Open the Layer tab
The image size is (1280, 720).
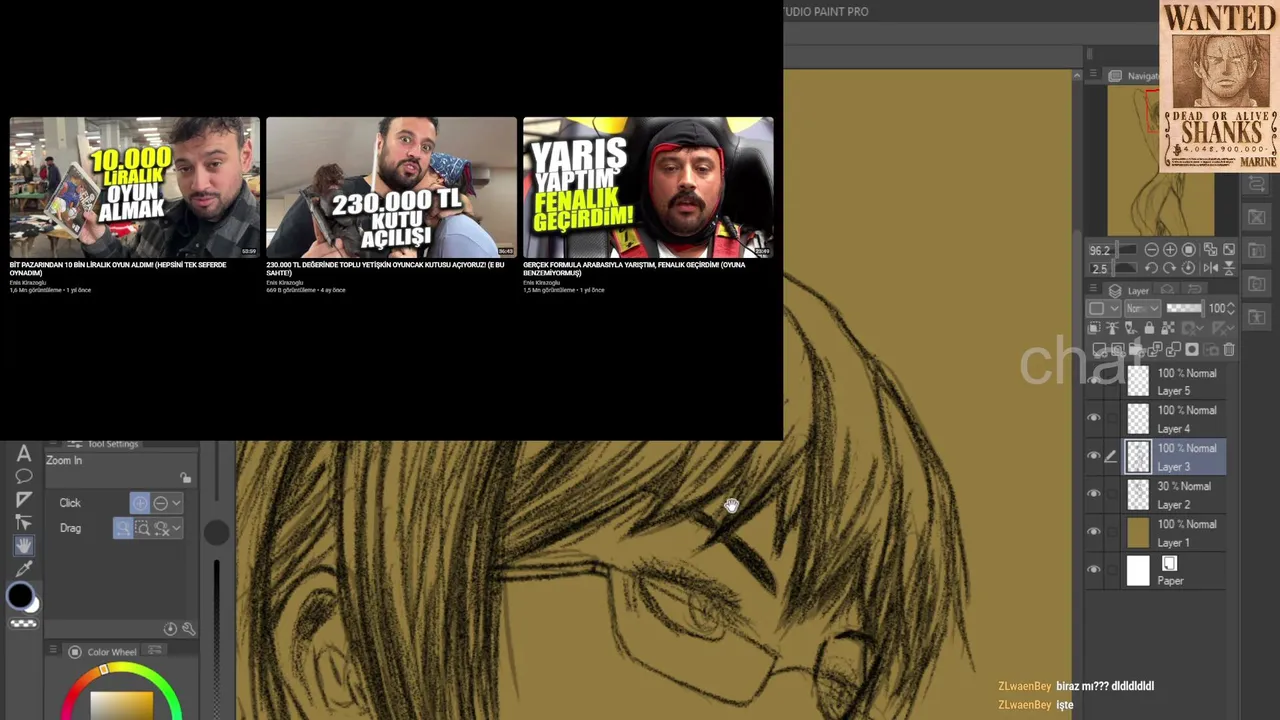click(1129, 291)
